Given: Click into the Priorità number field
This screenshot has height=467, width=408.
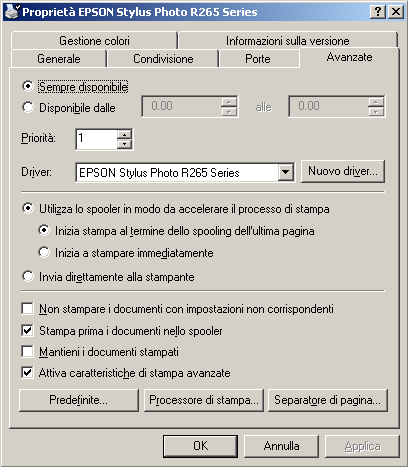Looking at the screenshot, I should click(x=97, y=139).
